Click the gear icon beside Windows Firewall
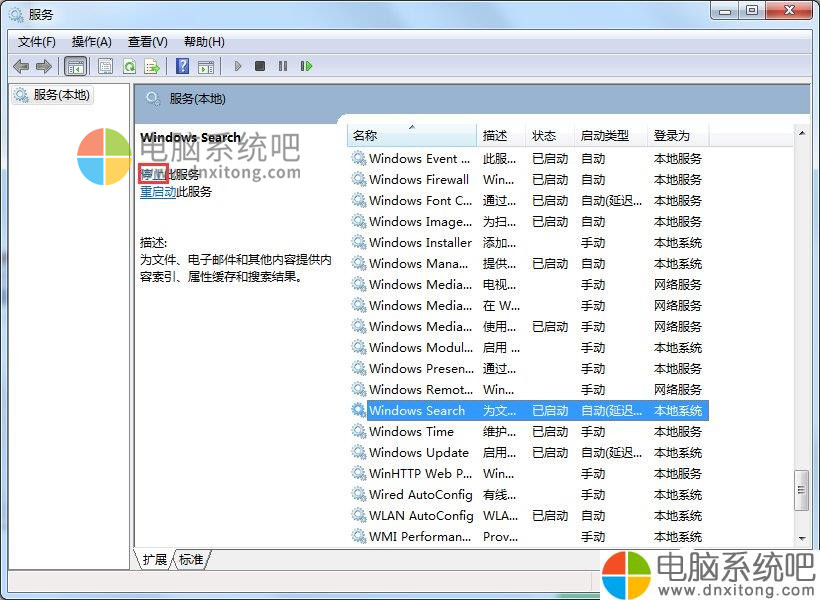The height and width of the screenshot is (600, 820). click(359, 179)
